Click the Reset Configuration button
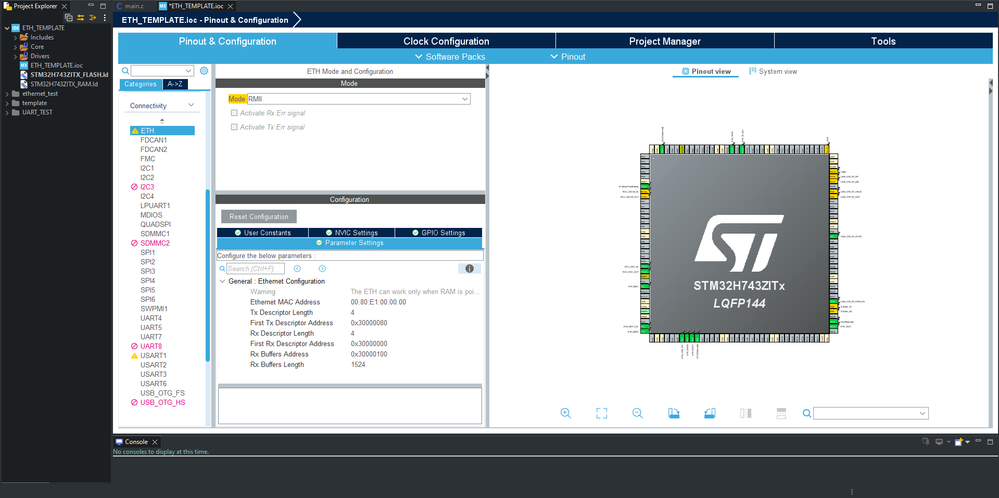 point(259,217)
